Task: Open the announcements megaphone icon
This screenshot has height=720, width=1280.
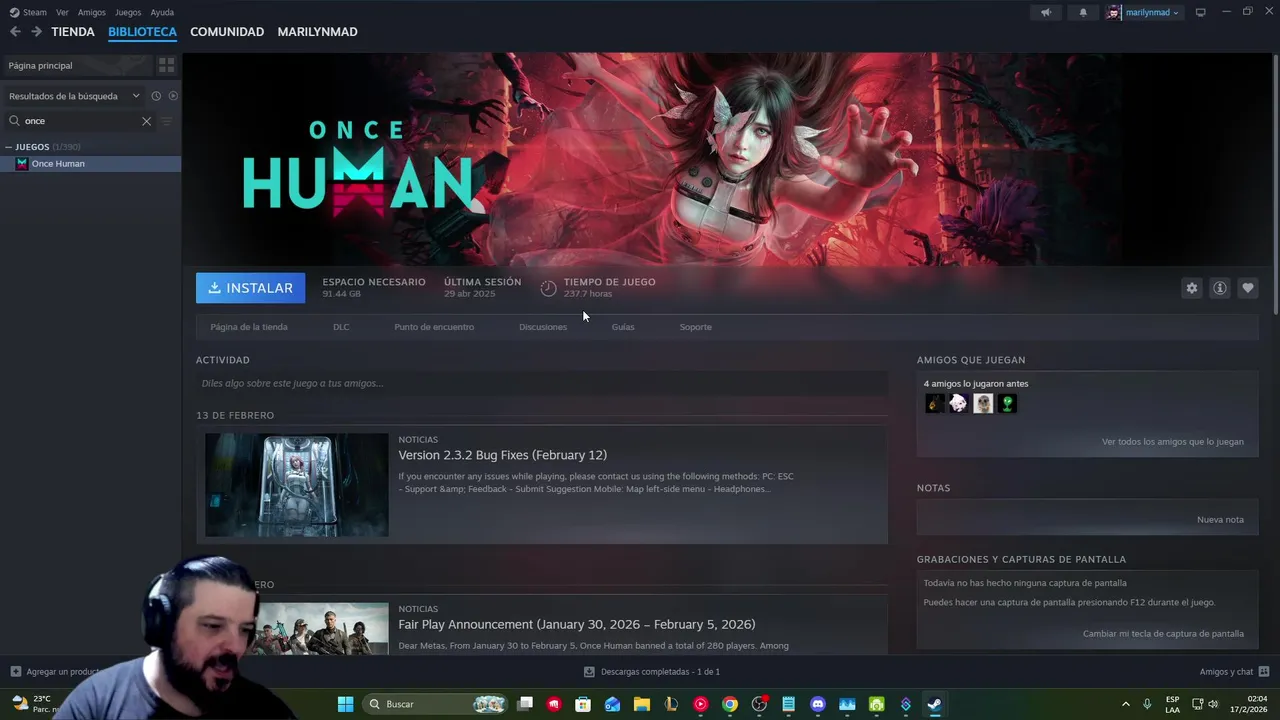Action: coord(1046,12)
